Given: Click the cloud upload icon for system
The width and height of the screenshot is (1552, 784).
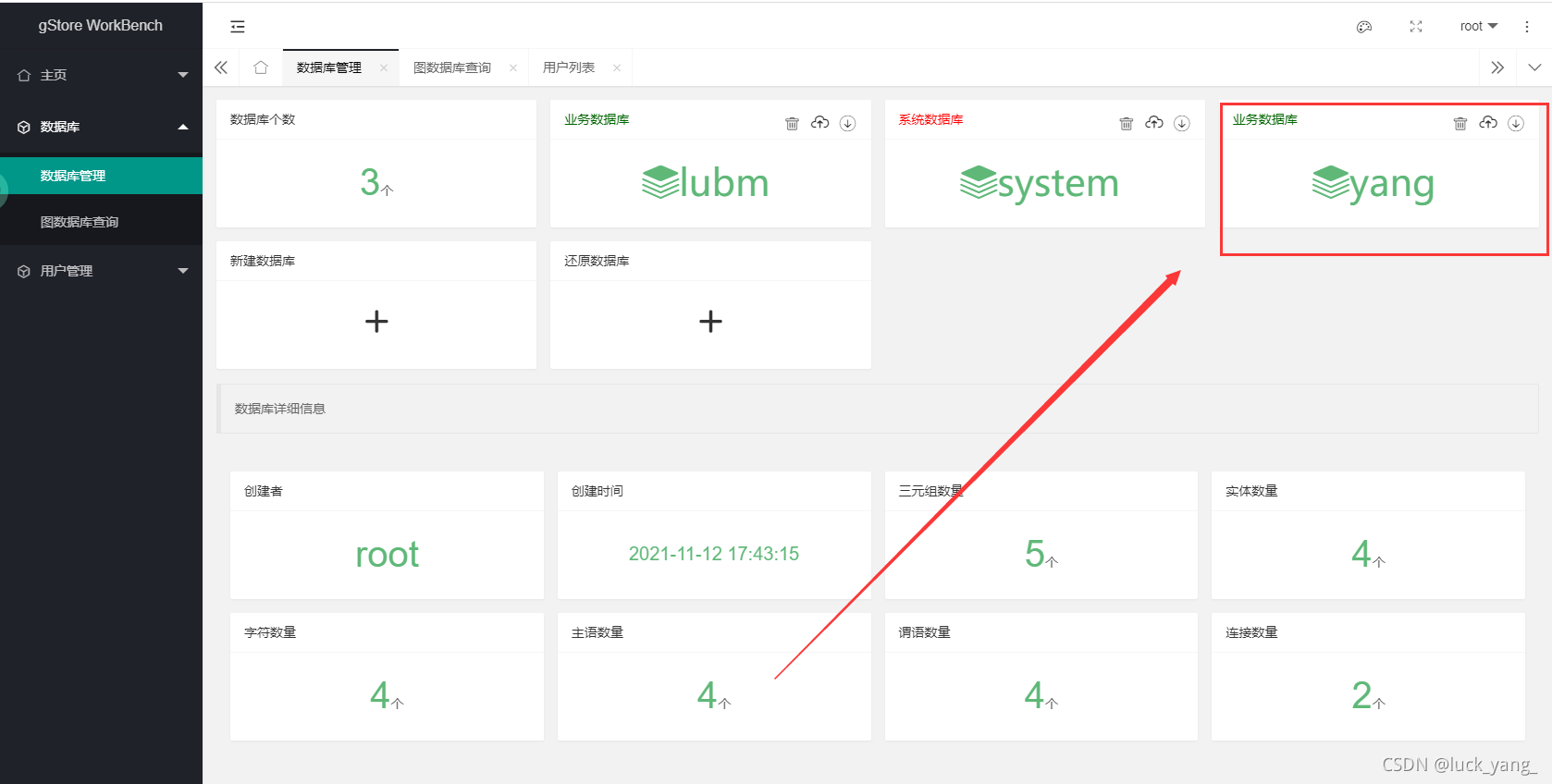Looking at the screenshot, I should tap(1153, 122).
